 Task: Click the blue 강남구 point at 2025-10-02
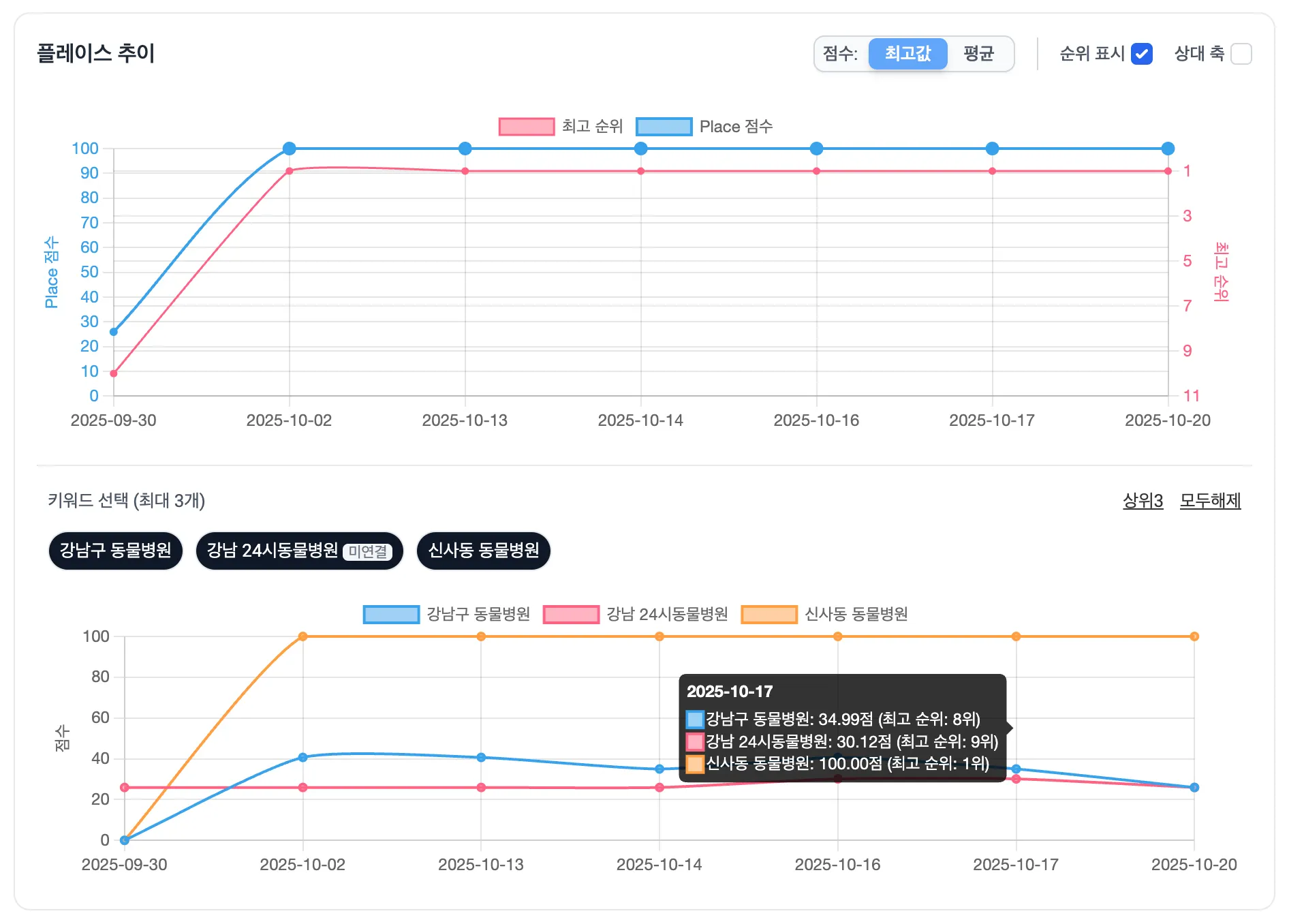(302, 757)
